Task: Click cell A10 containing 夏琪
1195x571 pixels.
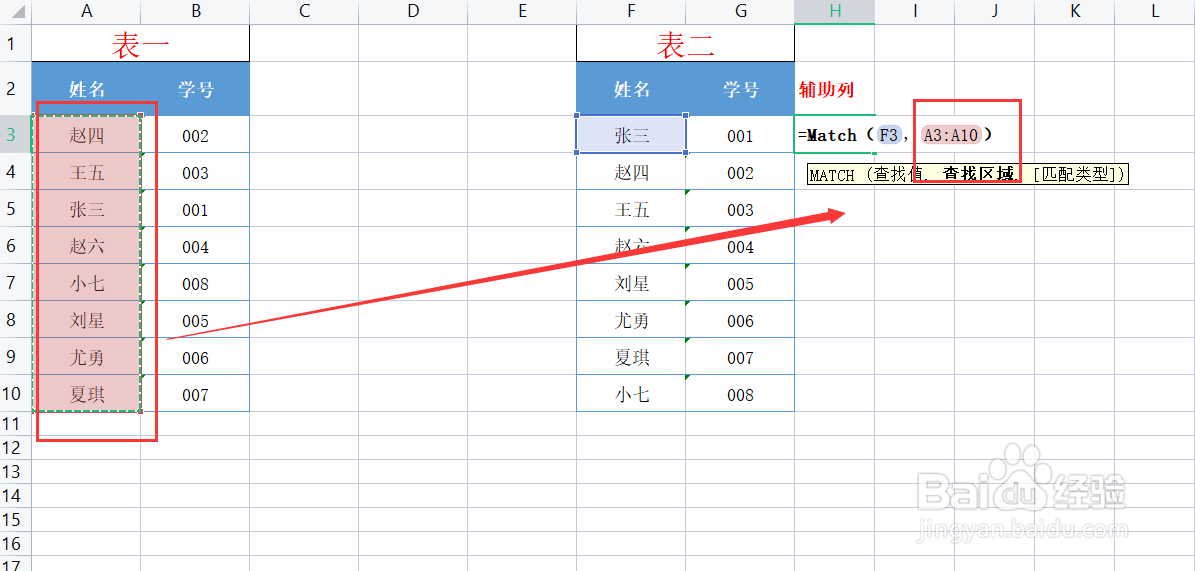Action: (86, 393)
